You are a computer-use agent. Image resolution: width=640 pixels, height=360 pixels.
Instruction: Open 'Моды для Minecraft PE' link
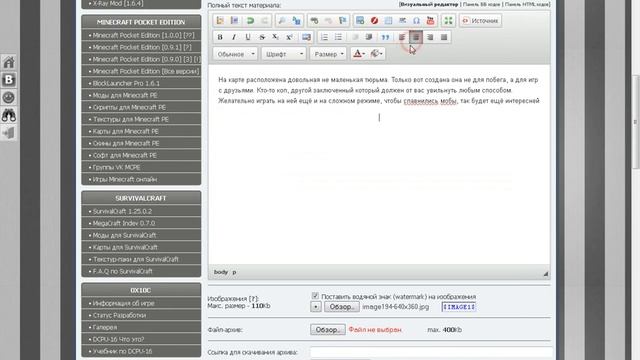click(x=125, y=95)
